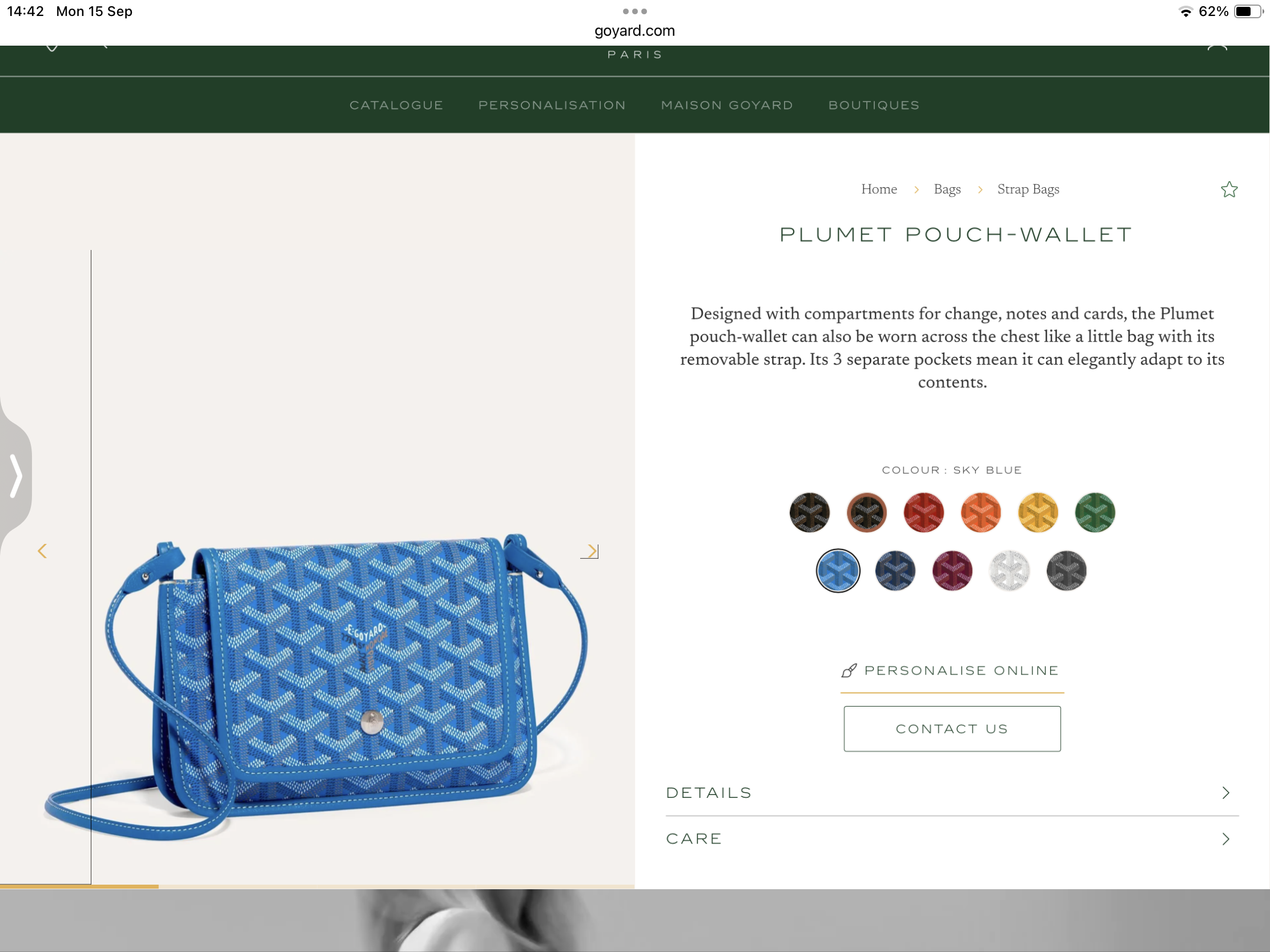Click the Contact Us button

[x=952, y=728]
